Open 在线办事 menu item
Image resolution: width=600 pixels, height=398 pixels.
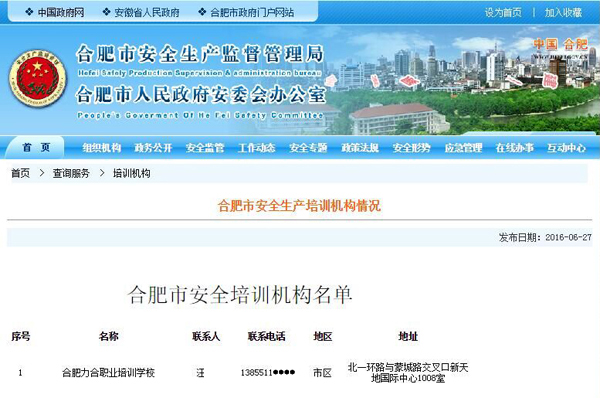pos(514,148)
